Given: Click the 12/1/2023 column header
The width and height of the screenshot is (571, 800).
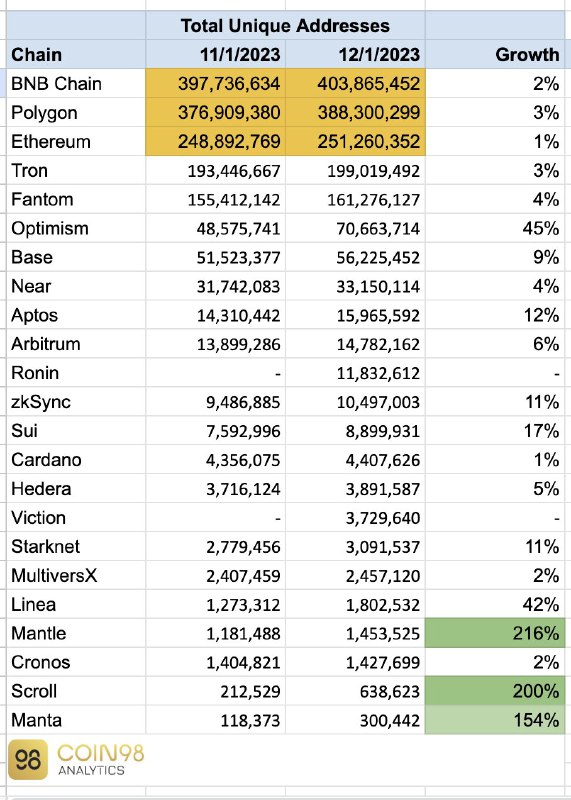Looking at the screenshot, I should (x=355, y=55).
